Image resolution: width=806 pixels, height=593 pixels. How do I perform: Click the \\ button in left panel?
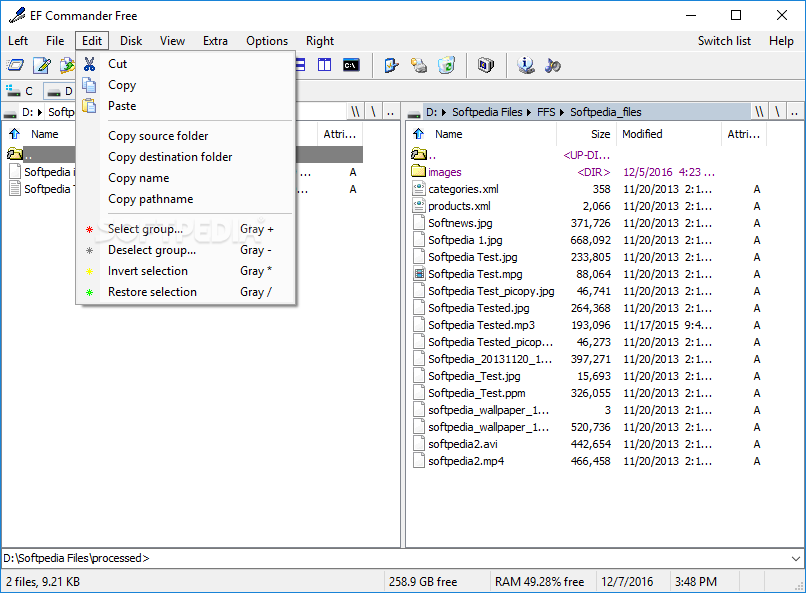[355, 112]
